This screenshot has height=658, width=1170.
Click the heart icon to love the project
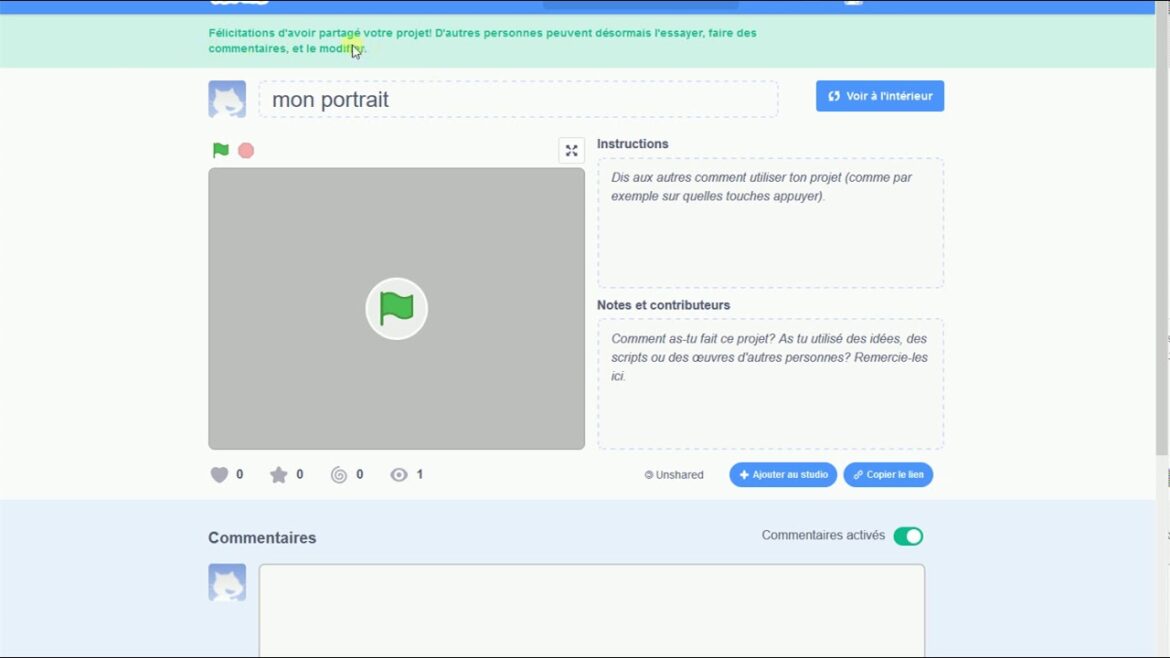tap(219, 474)
